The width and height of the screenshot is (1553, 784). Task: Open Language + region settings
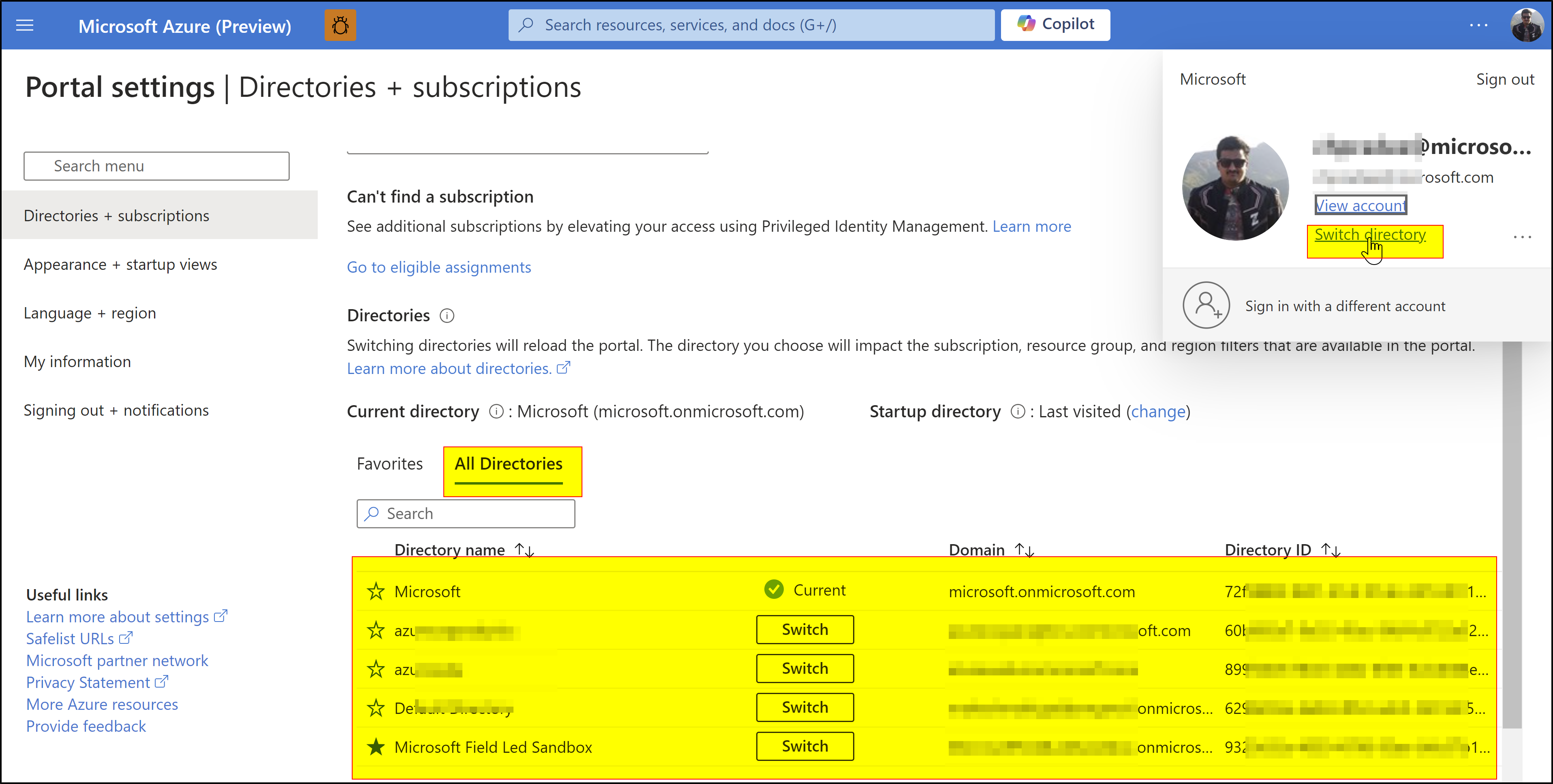pos(90,313)
